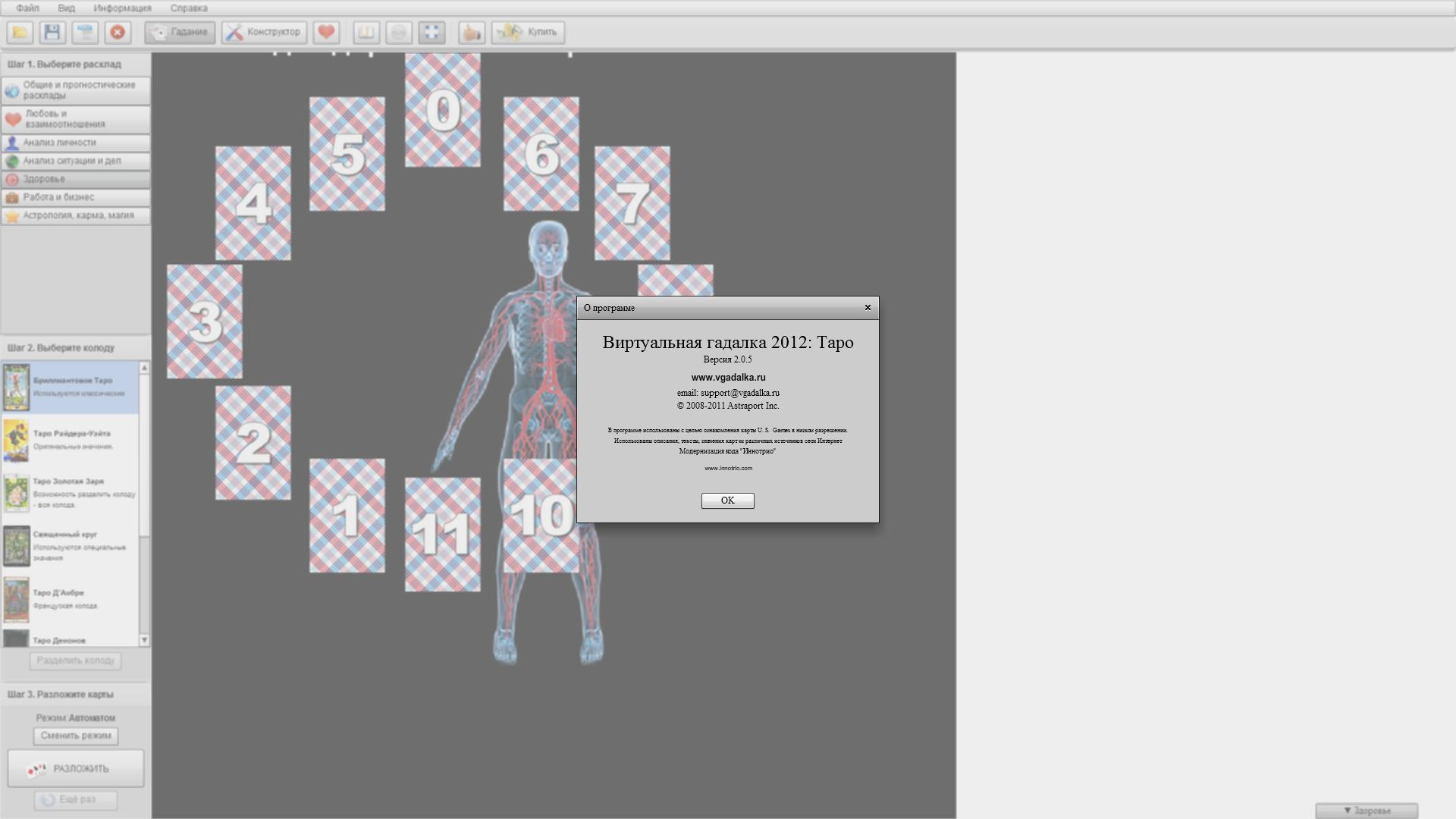Click the Шаг 2. Выберите колоду header

pyautogui.click(x=61, y=348)
